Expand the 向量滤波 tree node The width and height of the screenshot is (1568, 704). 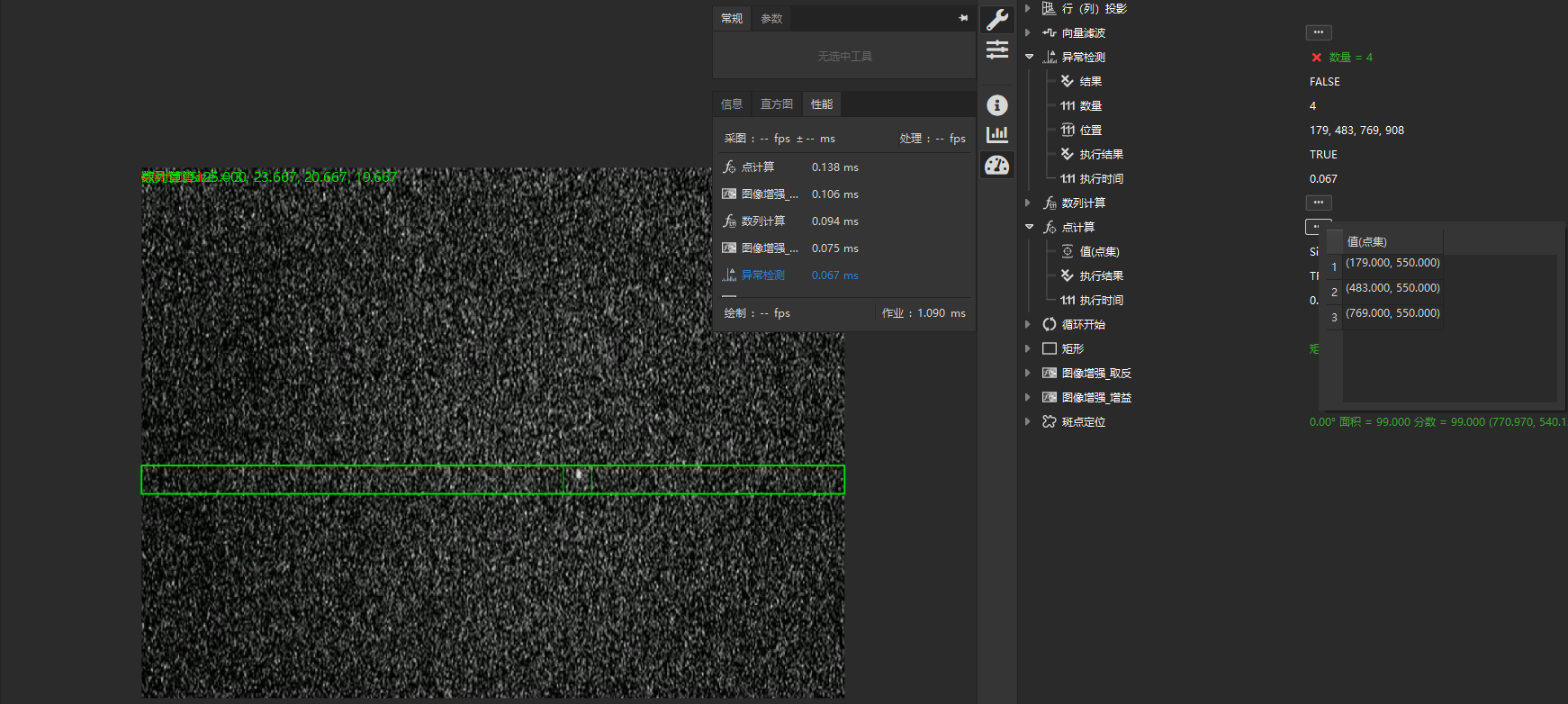(1028, 32)
